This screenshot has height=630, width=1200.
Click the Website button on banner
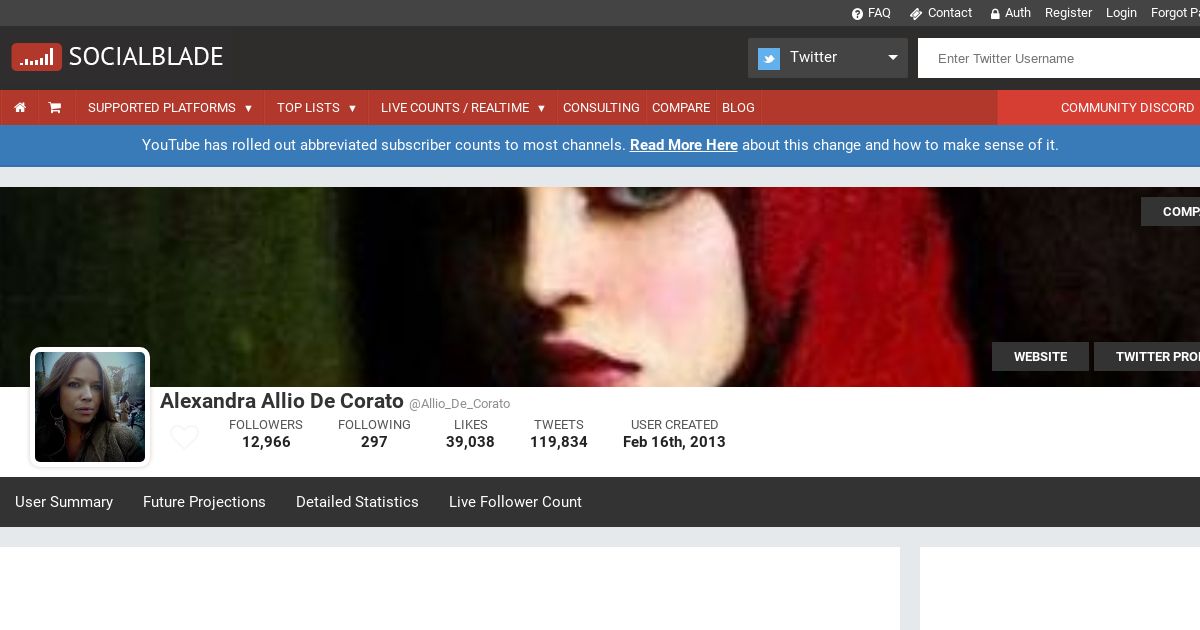1040,357
